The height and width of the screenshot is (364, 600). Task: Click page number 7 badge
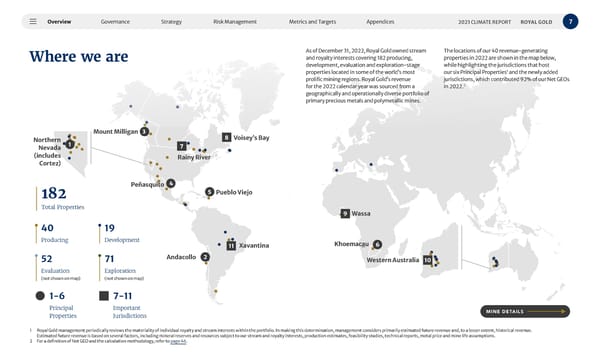coord(570,21)
